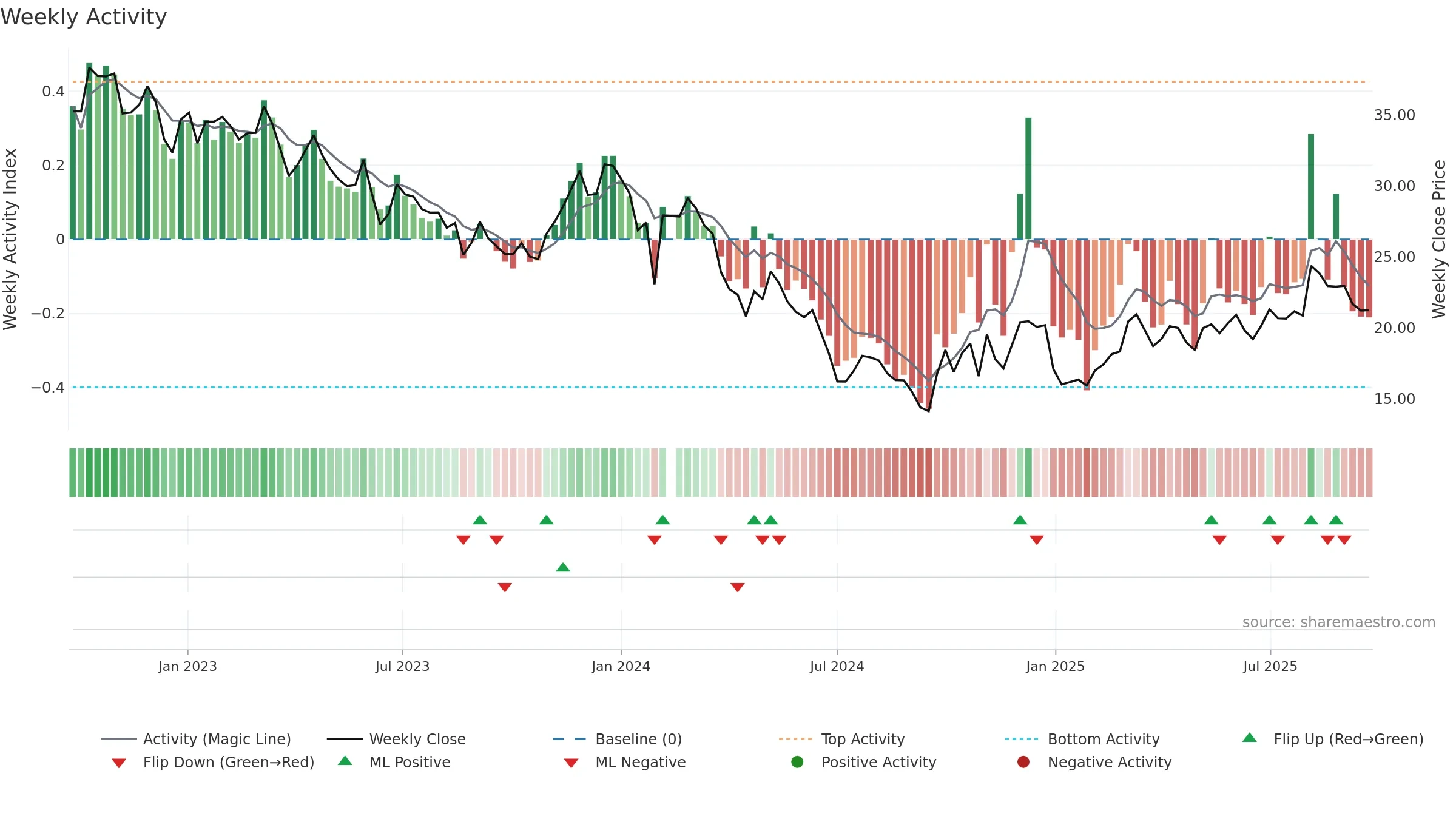This screenshot has width=1456, height=819.
Task: Click the red ML Negative triangle legend icon
Action: pos(571,763)
